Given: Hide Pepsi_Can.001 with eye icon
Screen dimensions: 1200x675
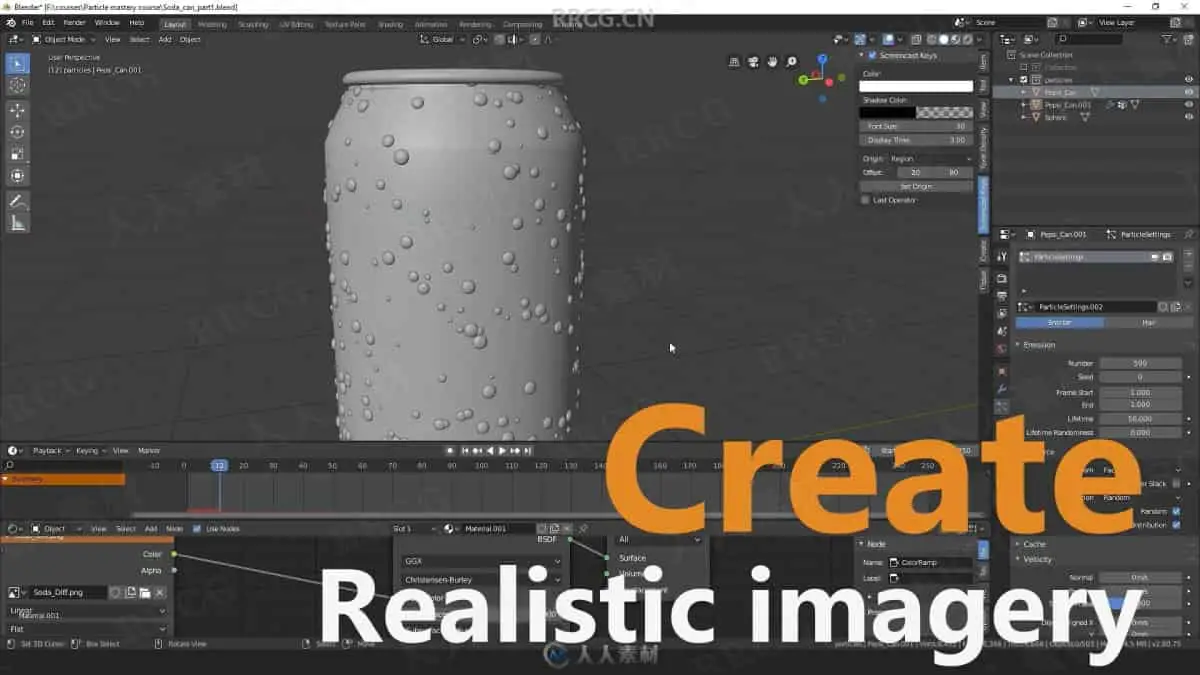Looking at the screenshot, I should 1189,104.
